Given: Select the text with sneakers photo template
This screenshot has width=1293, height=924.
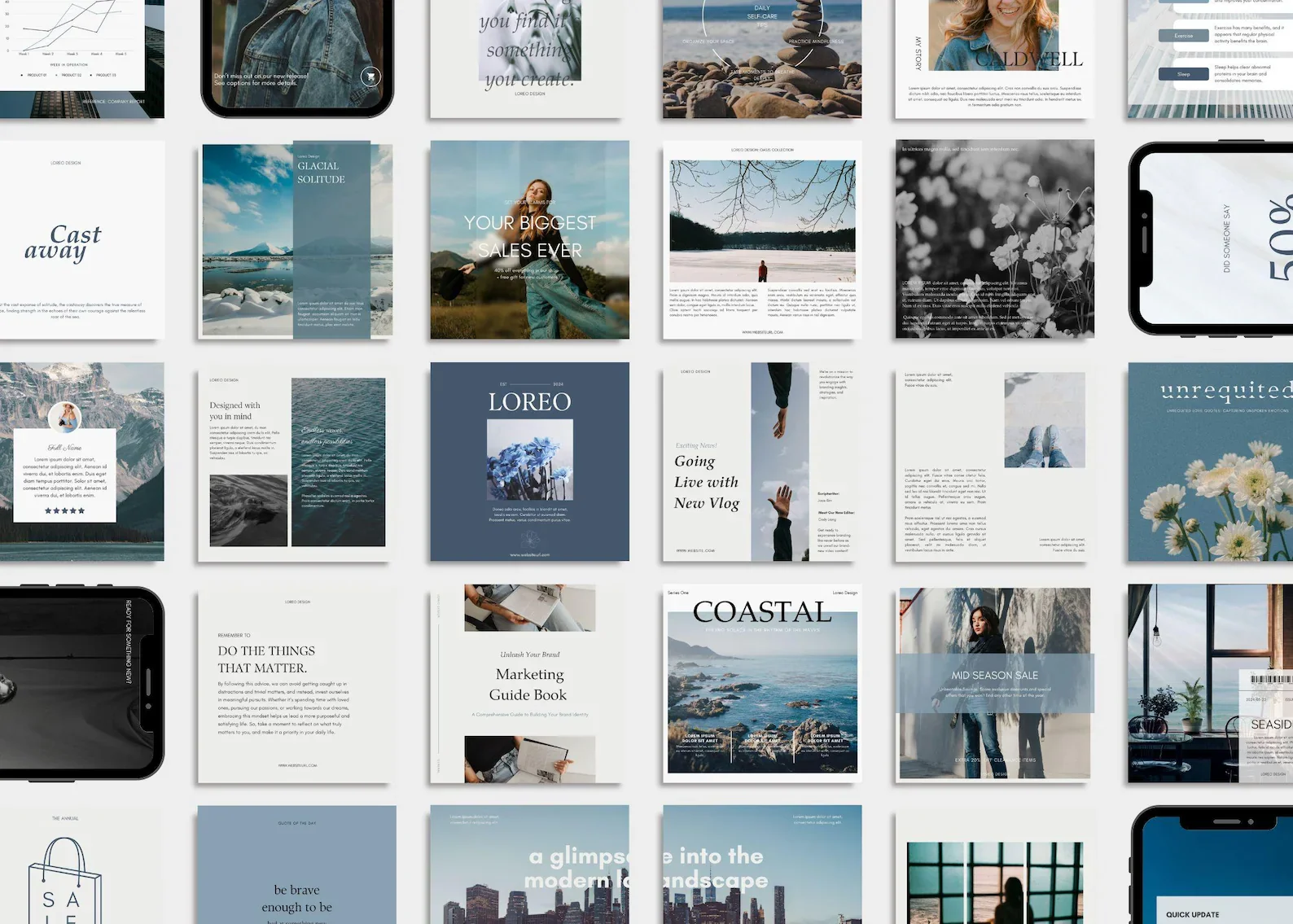Looking at the screenshot, I should click(x=995, y=462).
